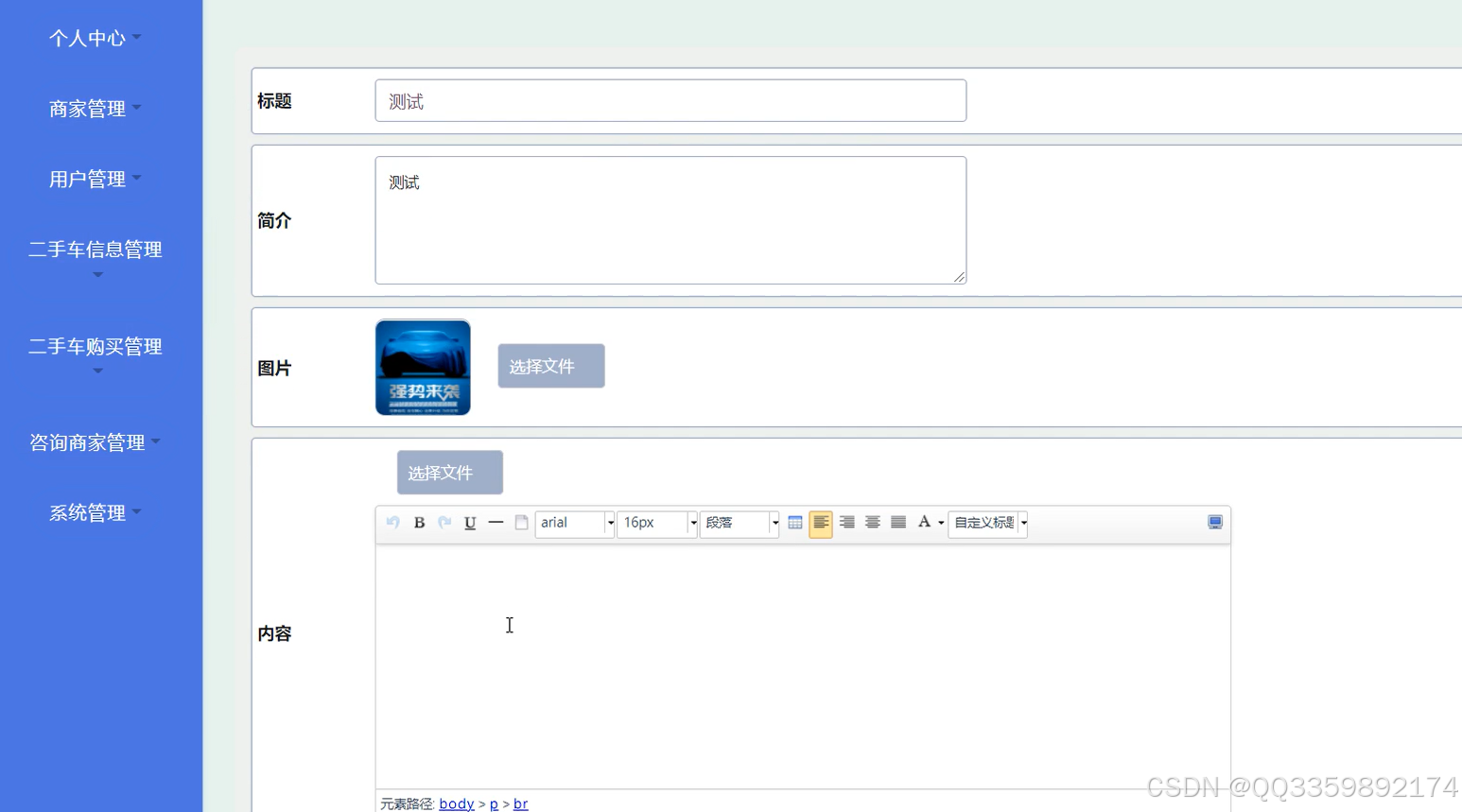Screen dimensions: 1462x812
Task: Toggle bold formatting in the editor
Action: 419,522
